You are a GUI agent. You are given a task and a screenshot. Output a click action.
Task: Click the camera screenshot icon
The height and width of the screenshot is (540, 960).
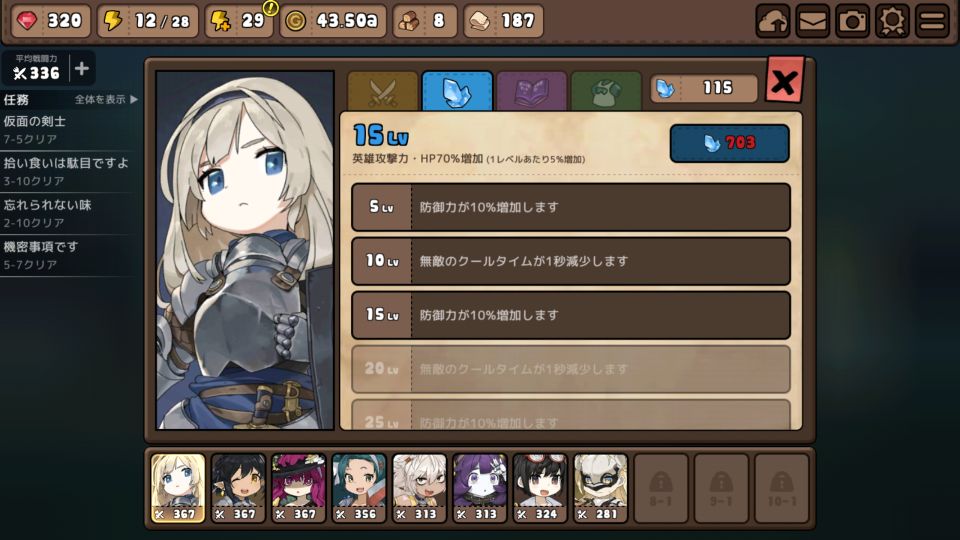point(852,21)
